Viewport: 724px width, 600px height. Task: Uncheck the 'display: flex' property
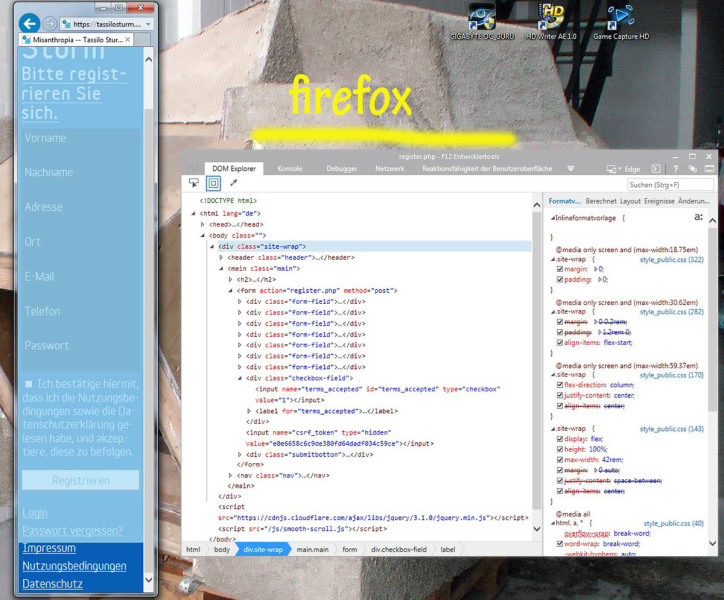pos(560,439)
